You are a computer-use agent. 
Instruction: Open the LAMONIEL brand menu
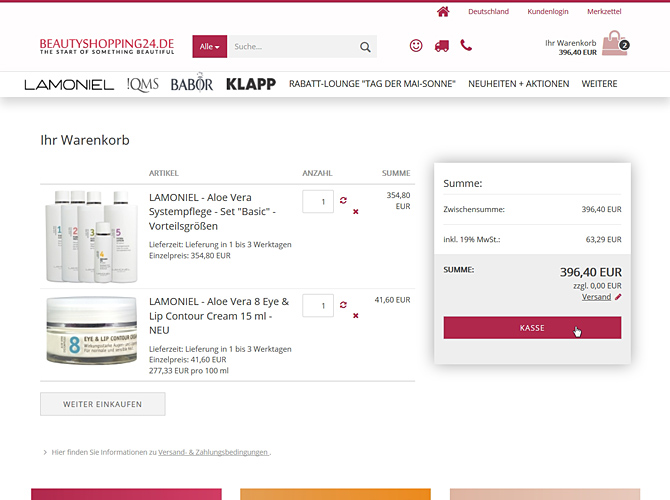coord(69,85)
